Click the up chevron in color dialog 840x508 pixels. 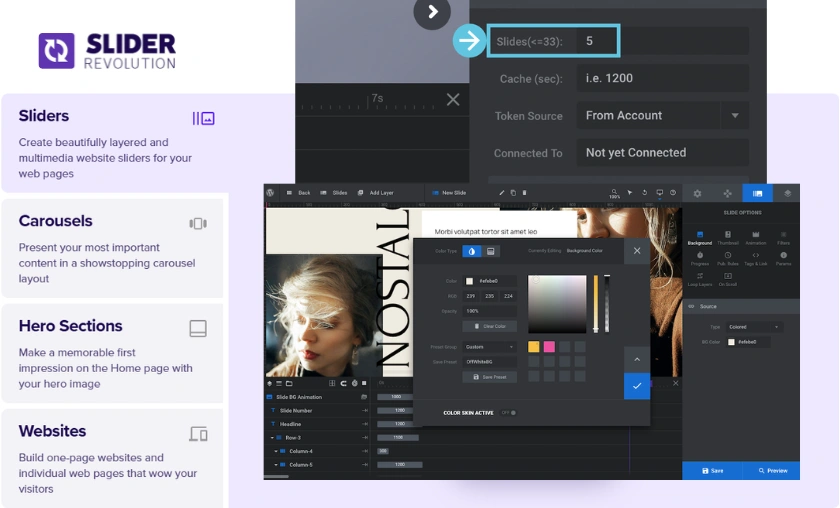(637, 360)
